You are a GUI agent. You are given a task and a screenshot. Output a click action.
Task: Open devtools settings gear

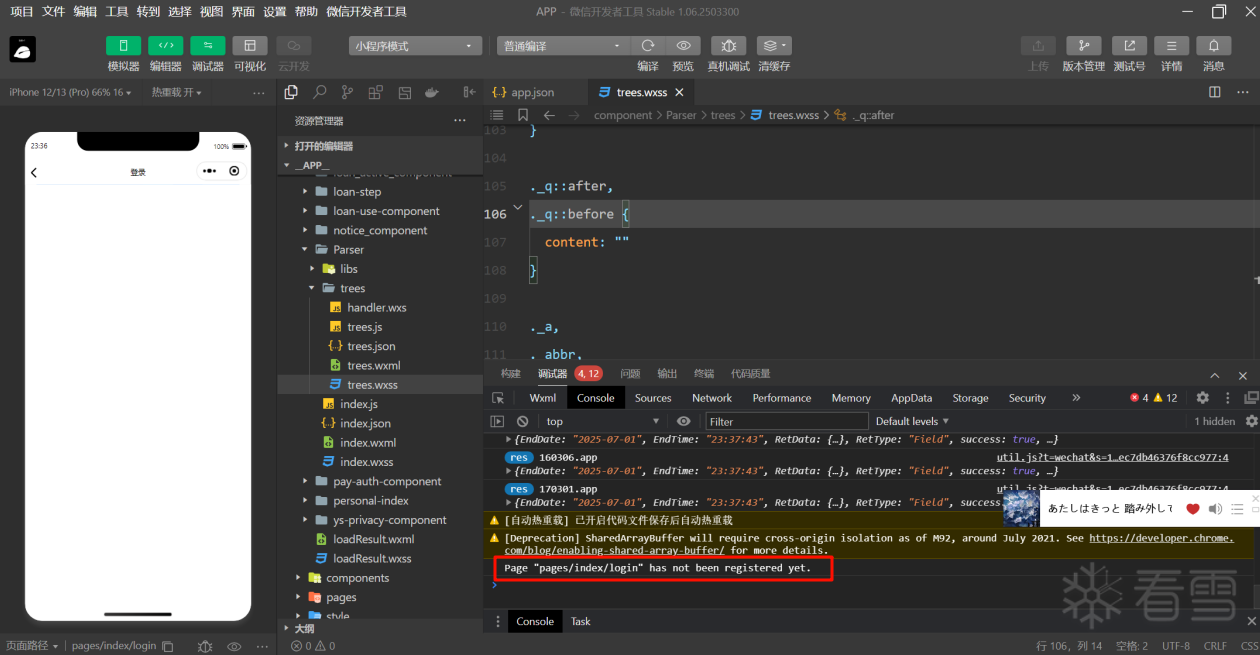[1203, 398]
